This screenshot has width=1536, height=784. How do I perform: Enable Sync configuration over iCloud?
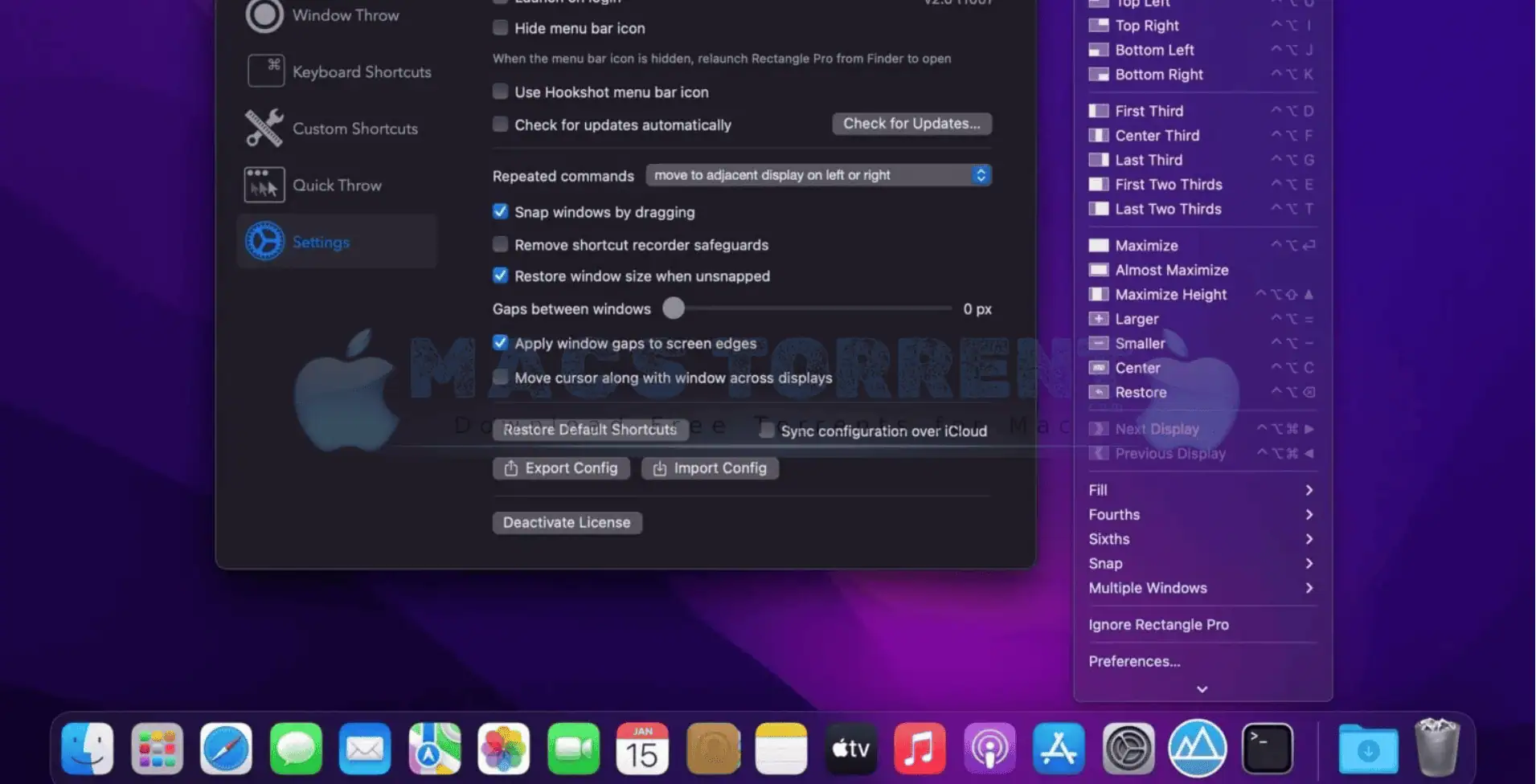click(x=767, y=431)
